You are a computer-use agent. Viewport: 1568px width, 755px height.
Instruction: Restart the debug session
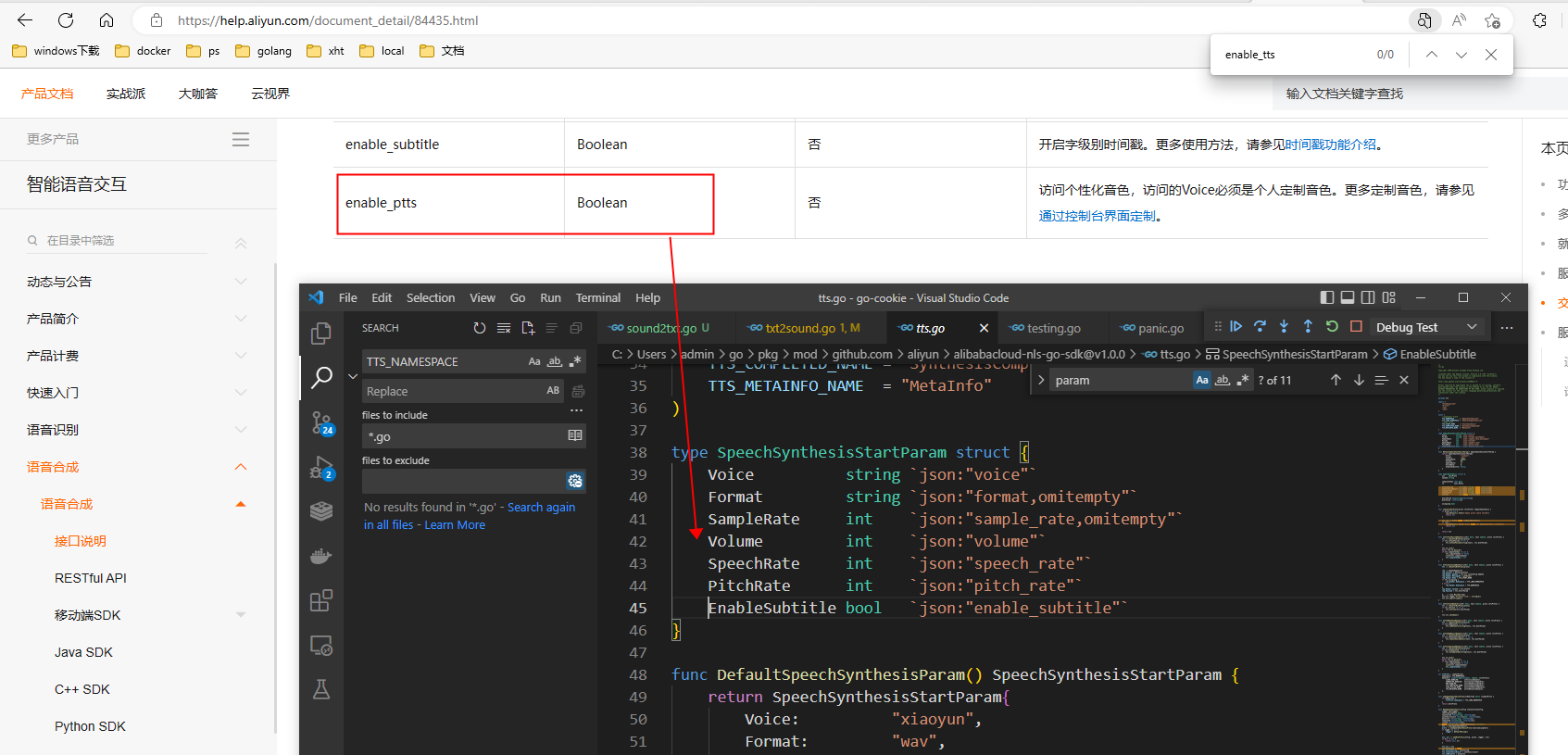(x=1332, y=326)
